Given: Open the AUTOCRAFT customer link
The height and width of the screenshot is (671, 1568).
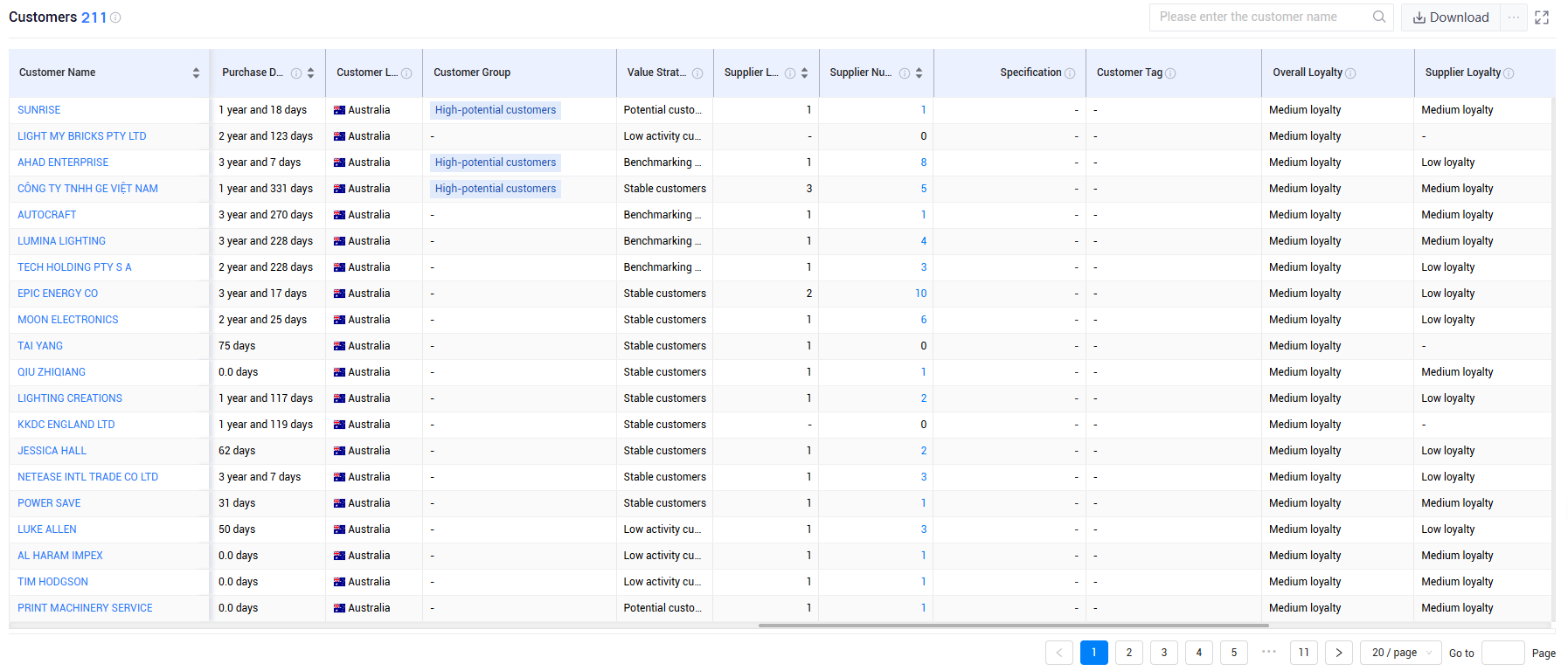Looking at the screenshot, I should pos(47,215).
